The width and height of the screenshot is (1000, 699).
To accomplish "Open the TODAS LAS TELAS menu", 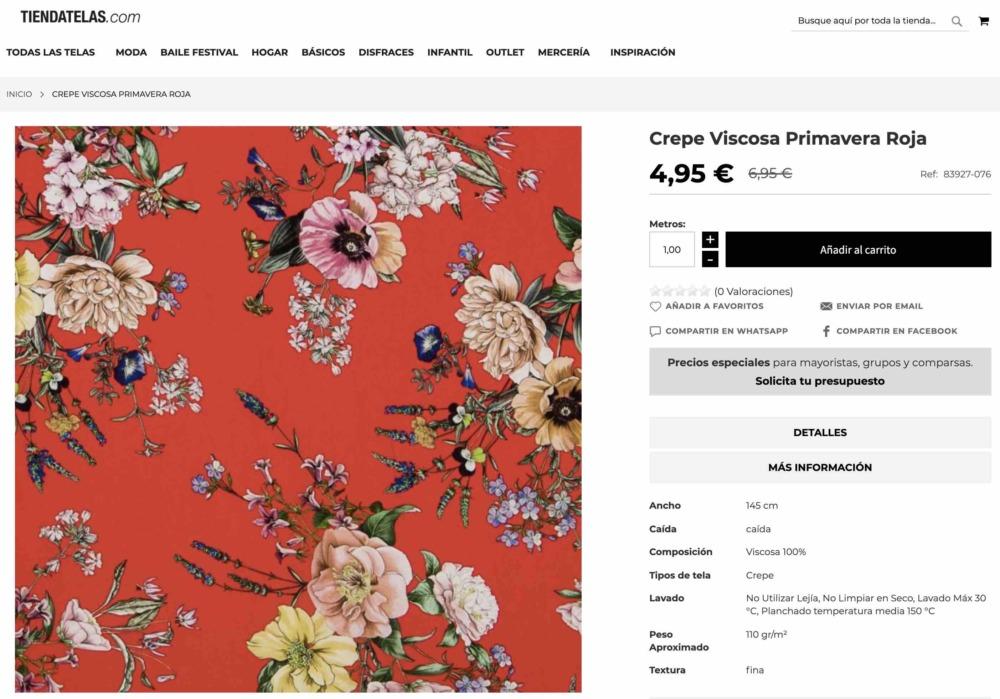I will point(51,52).
